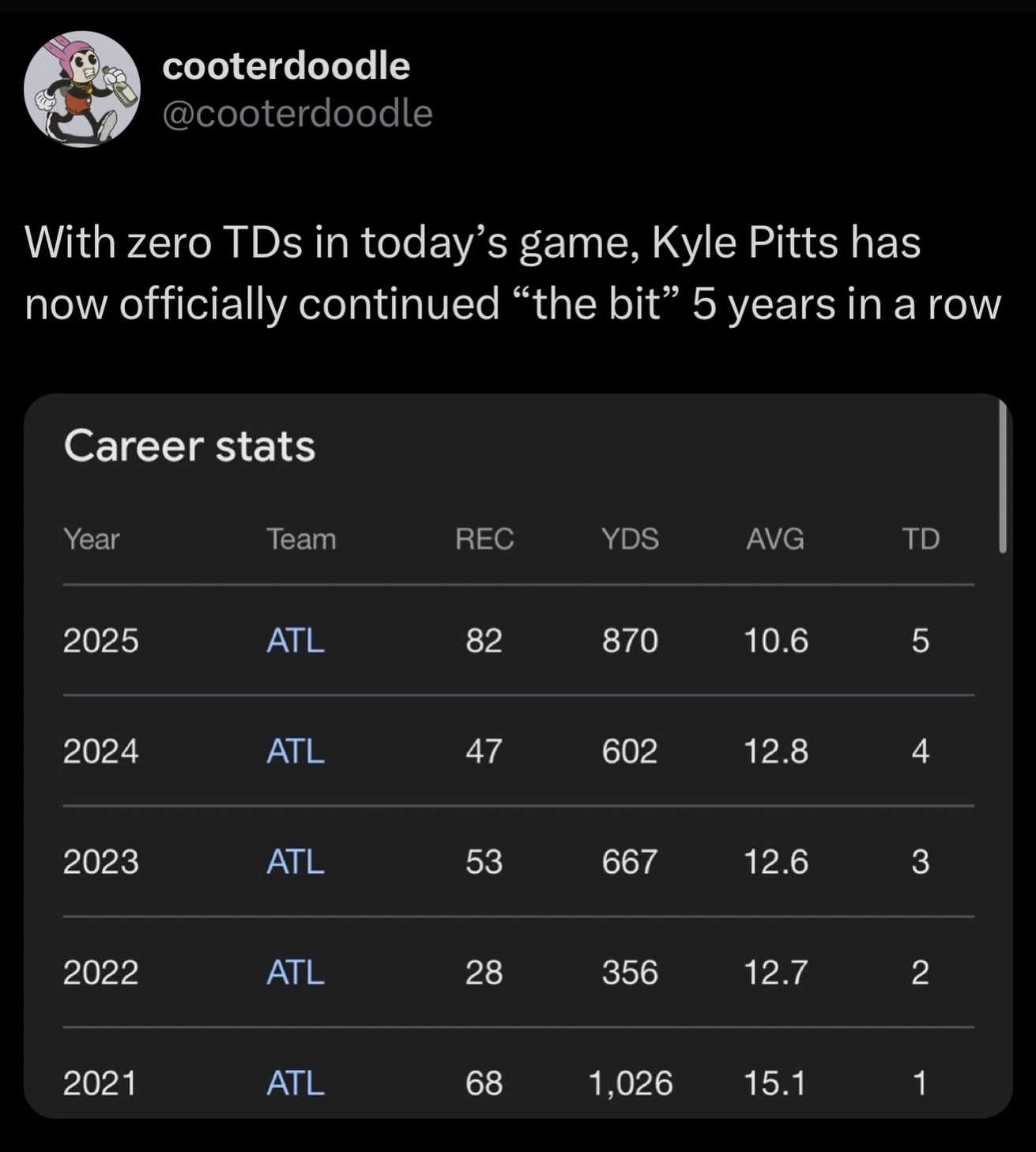Click the Year column header
Viewport: 1036px width, 1152px height.
click(92, 539)
